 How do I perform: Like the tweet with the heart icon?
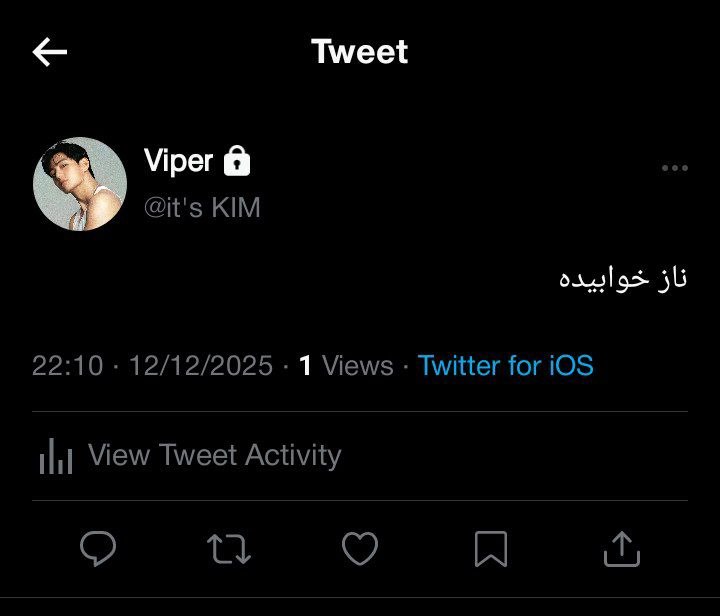(360, 549)
